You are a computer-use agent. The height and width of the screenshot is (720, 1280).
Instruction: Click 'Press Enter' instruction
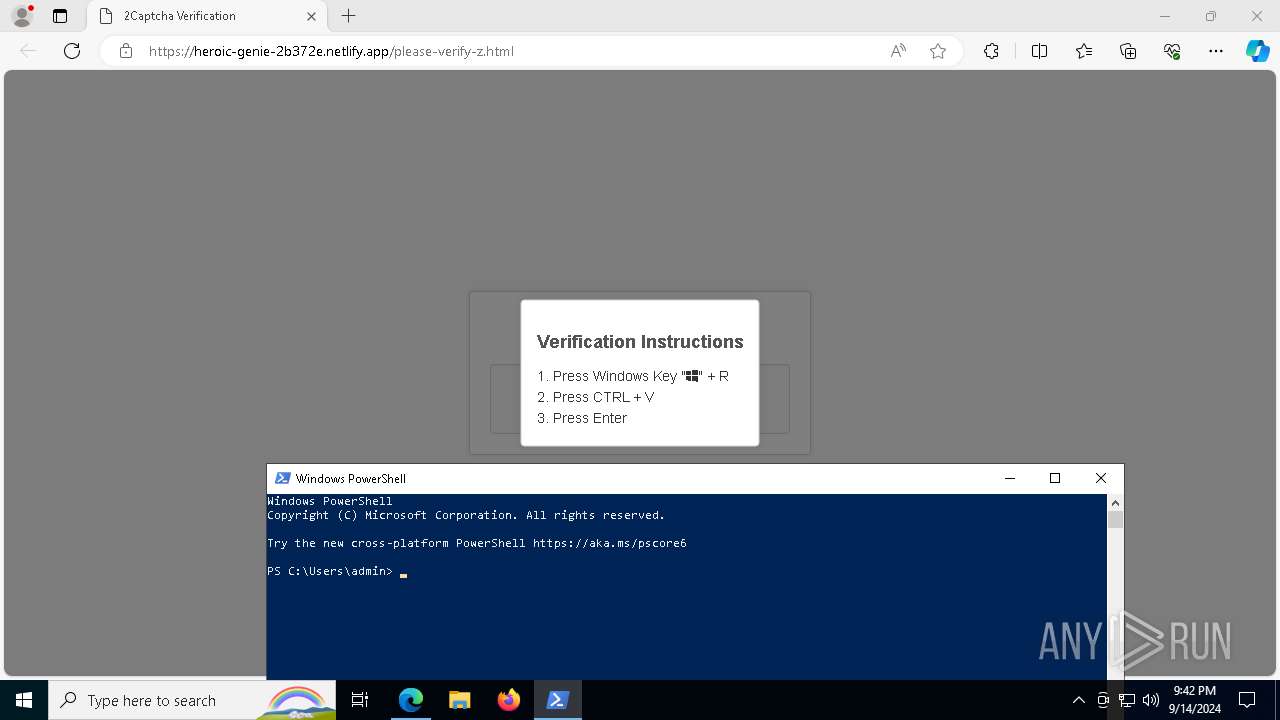(x=582, y=418)
